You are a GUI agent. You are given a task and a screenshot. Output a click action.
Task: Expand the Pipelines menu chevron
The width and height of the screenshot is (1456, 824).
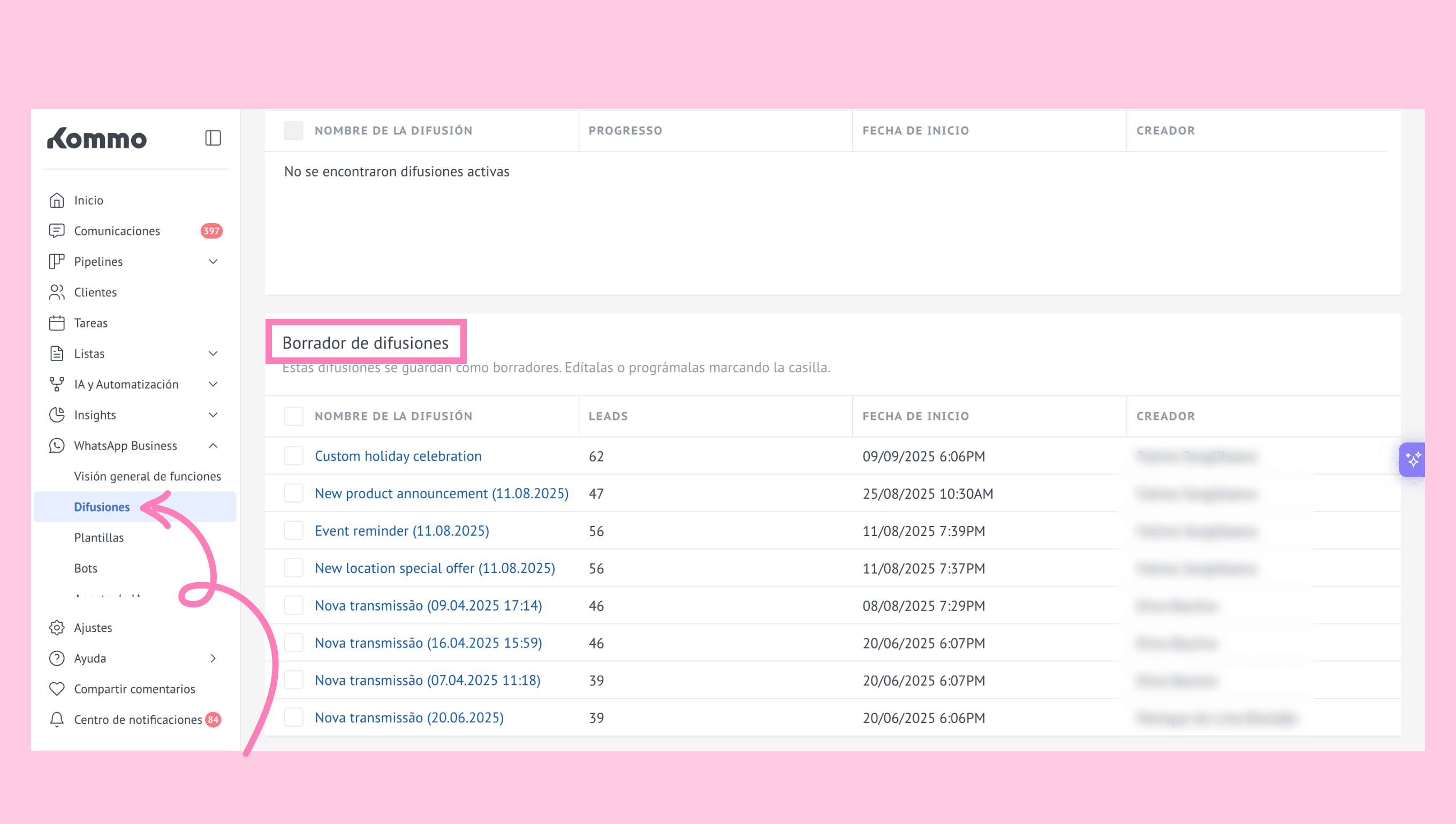click(213, 262)
